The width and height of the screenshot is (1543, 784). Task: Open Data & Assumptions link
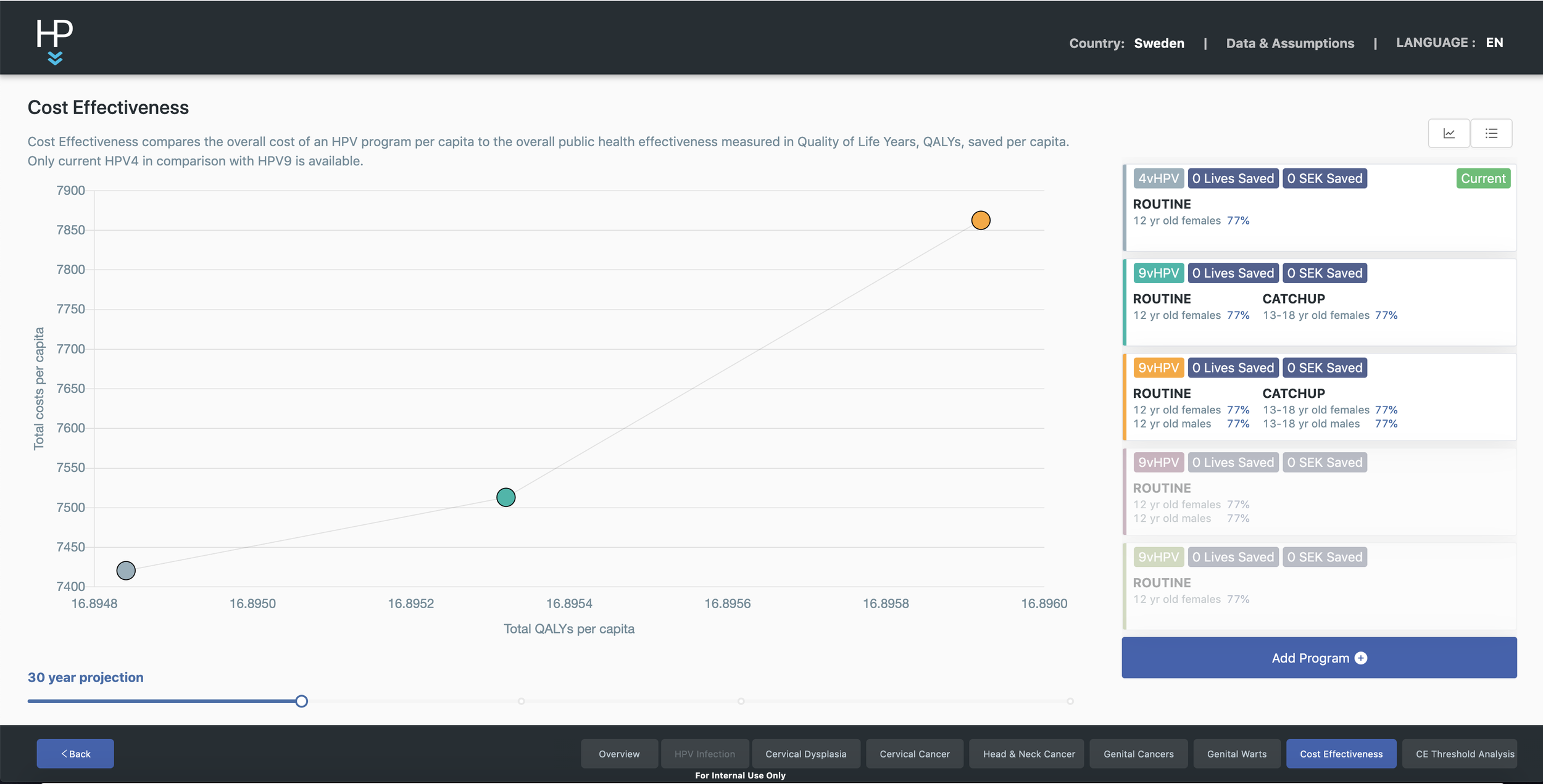click(1290, 43)
